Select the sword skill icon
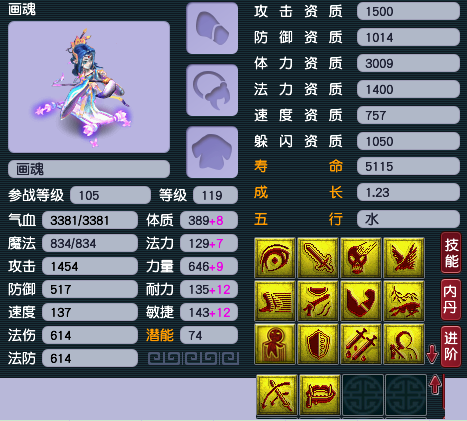Viewport: 467px width, 421px height. tap(318, 258)
